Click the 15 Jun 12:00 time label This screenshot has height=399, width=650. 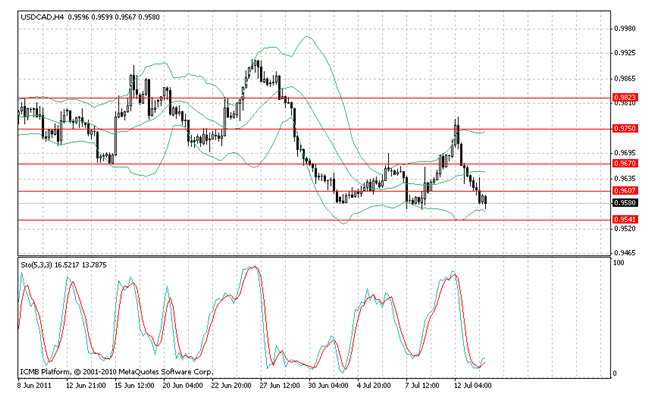tap(134, 386)
